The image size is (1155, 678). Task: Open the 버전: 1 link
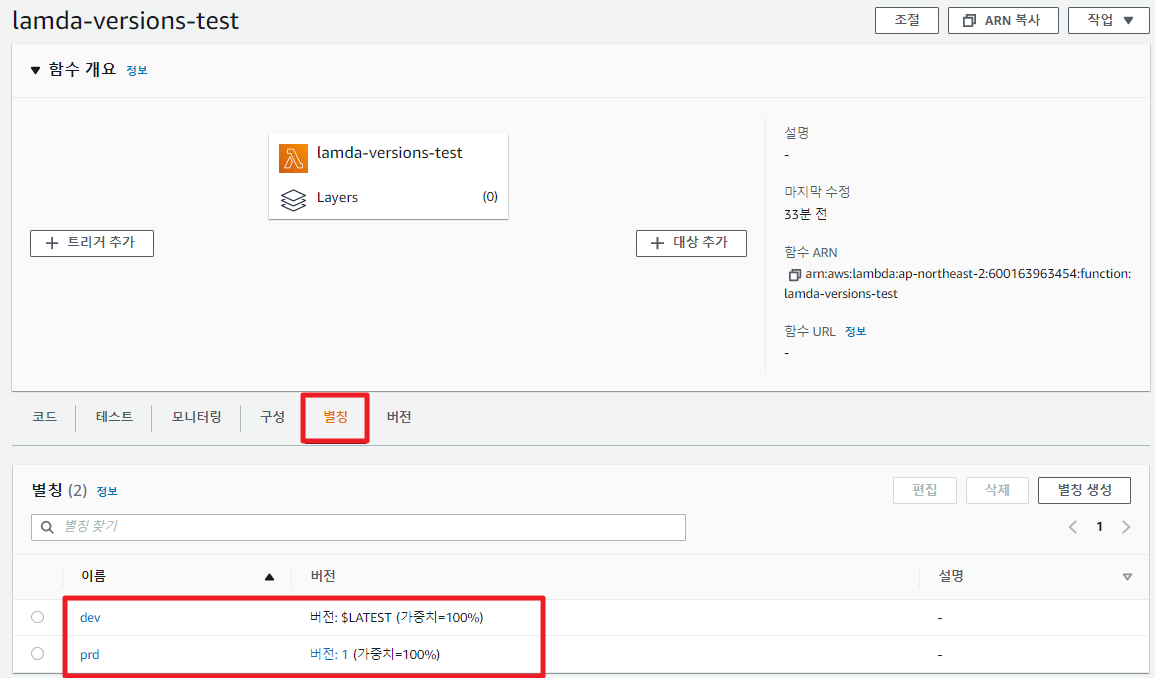pyautogui.click(x=329, y=654)
